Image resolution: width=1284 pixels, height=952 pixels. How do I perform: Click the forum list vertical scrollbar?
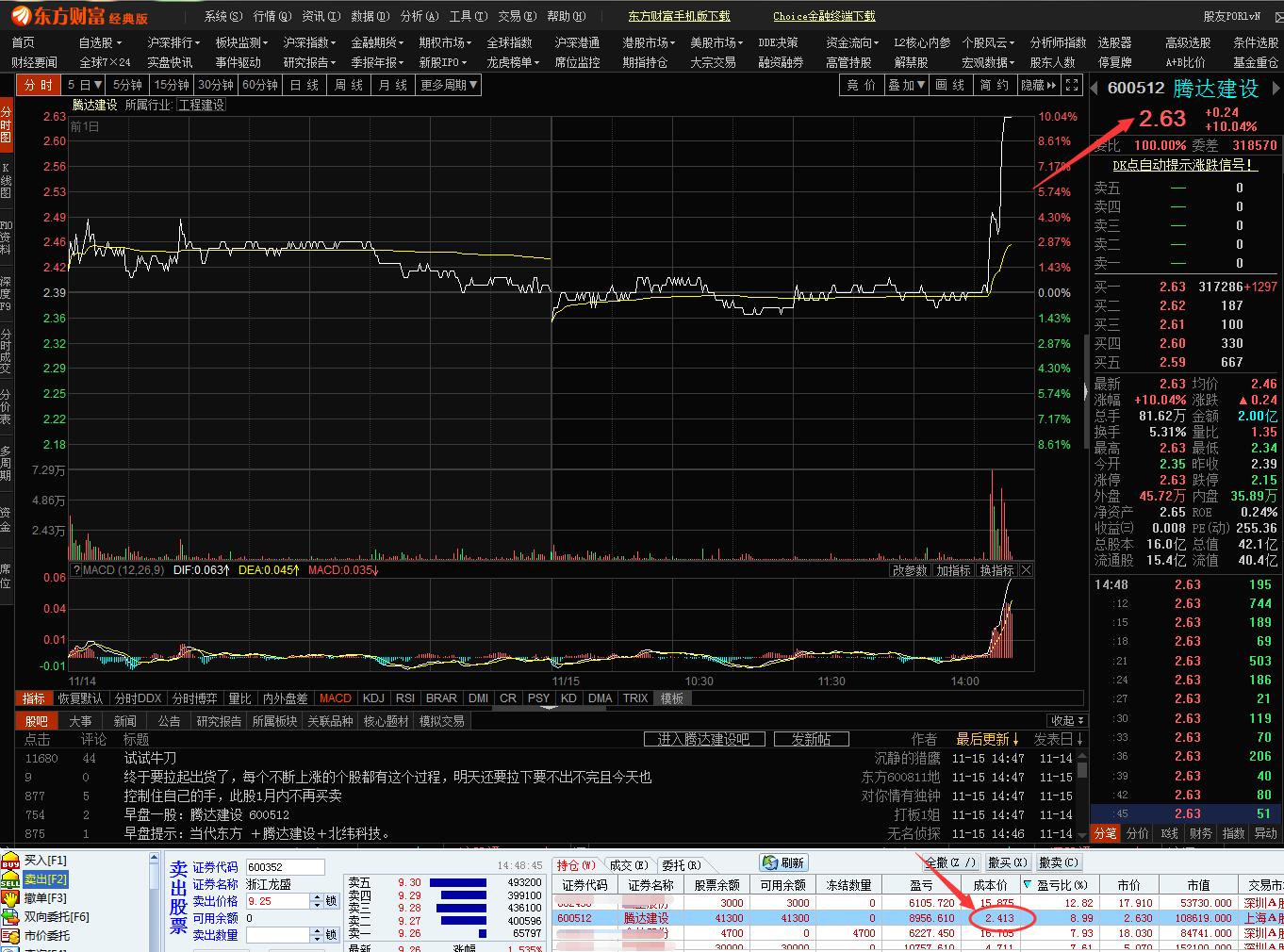pos(1081,790)
